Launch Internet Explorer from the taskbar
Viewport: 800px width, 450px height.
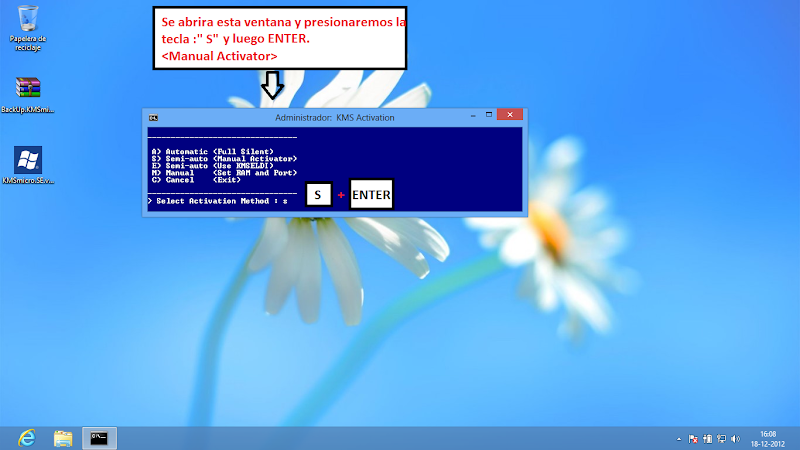(x=27, y=438)
